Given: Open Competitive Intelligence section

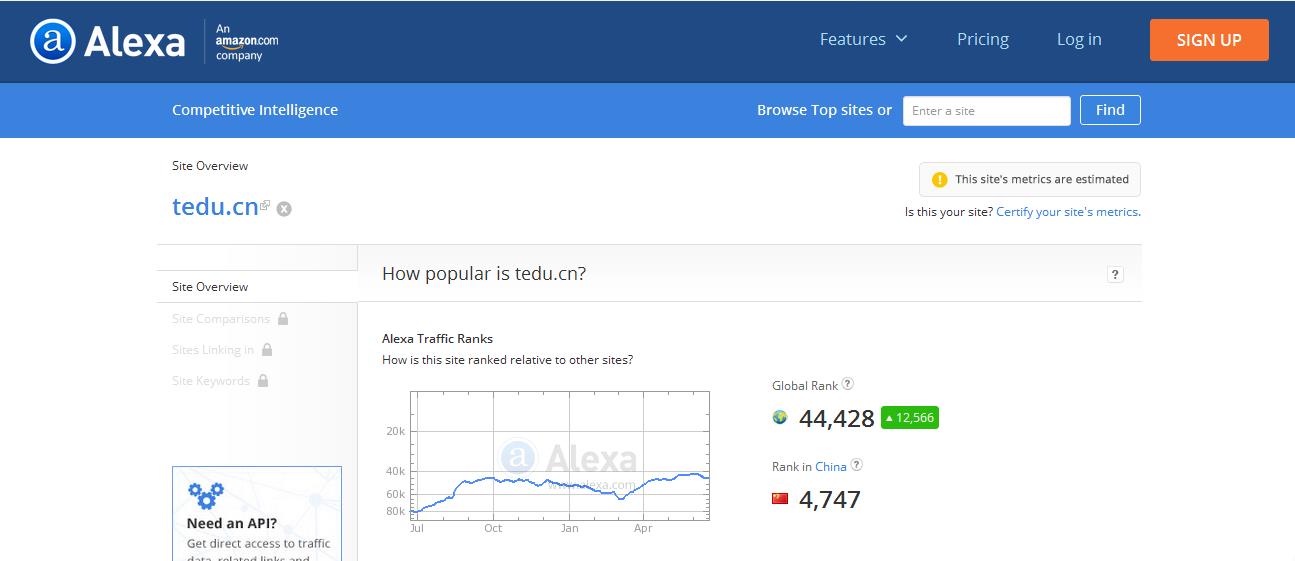Looking at the screenshot, I should 255,110.
